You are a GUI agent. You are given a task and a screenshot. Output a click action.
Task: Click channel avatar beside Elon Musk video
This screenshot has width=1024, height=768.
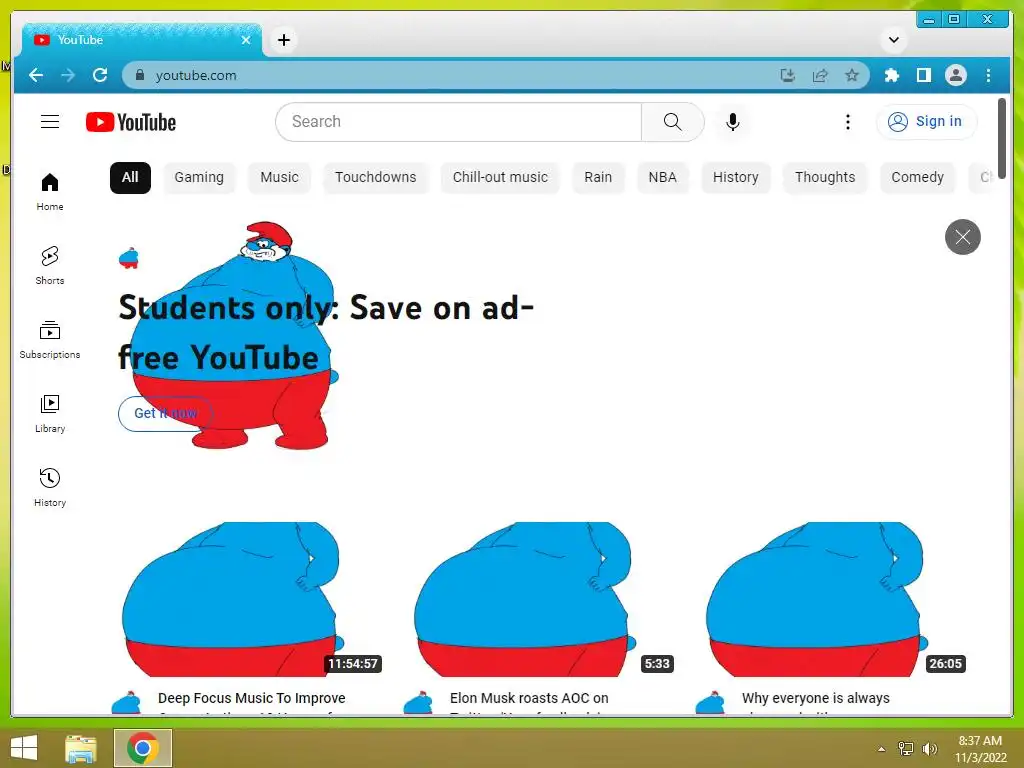[x=419, y=703]
